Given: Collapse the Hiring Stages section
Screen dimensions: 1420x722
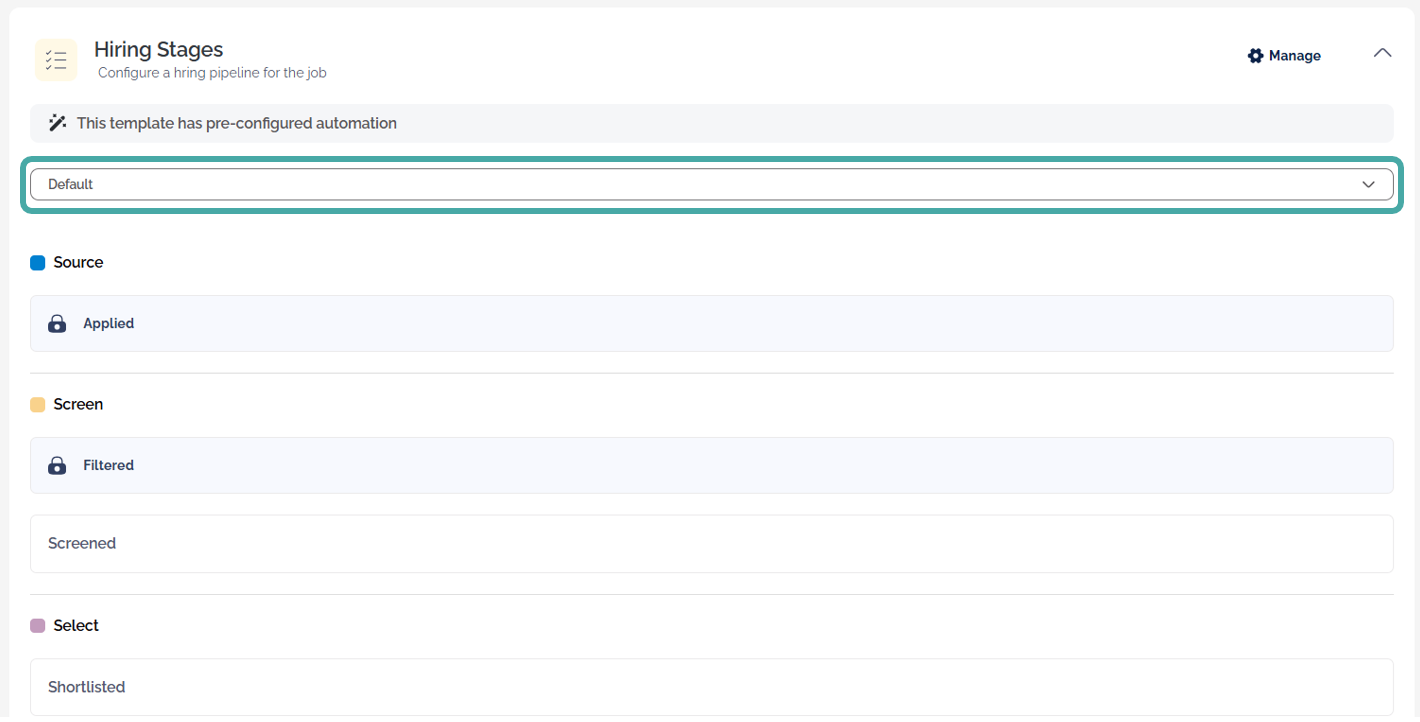Looking at the screenshot, I should pos(1382,53).
